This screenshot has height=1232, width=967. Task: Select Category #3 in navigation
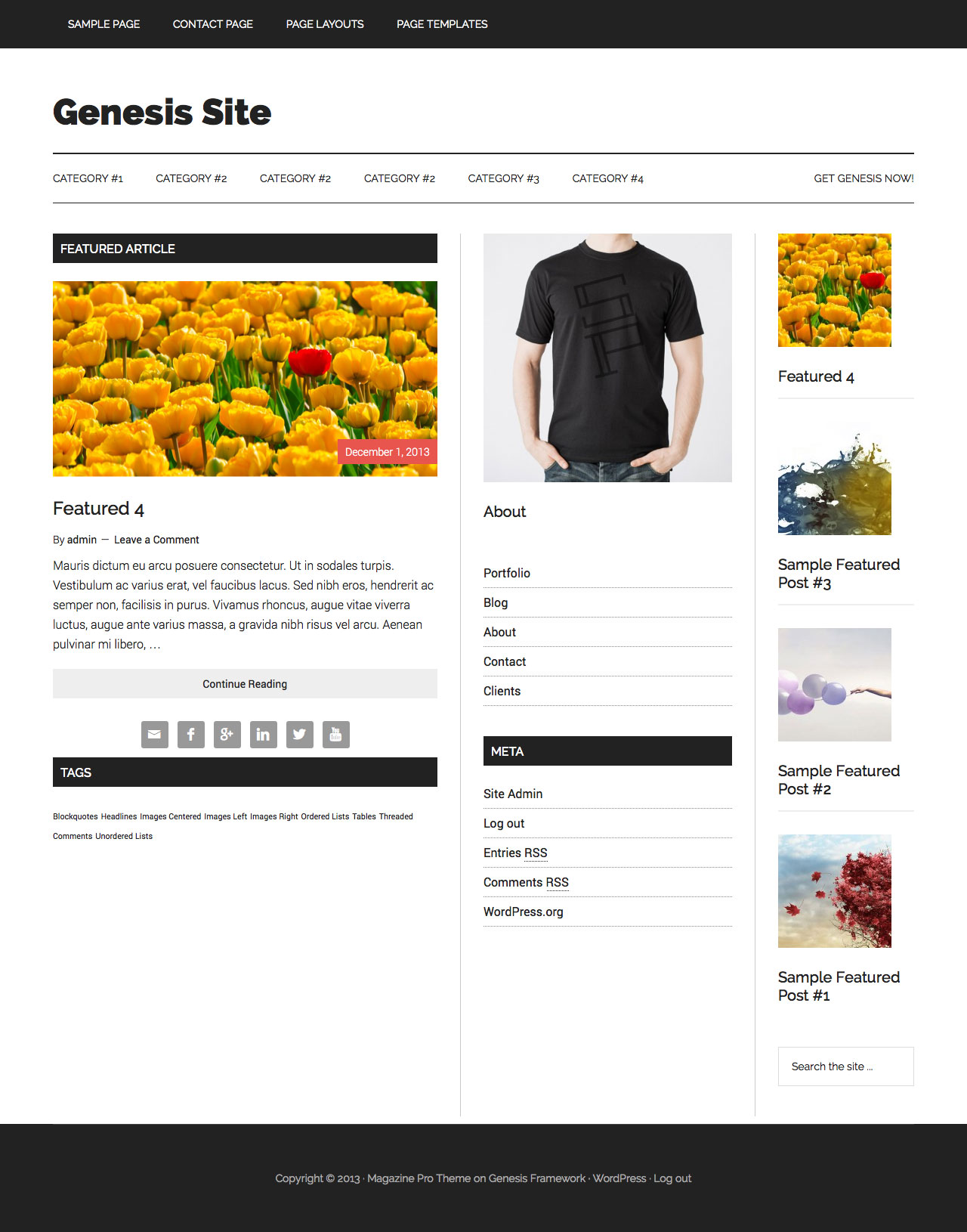pos(504,178)
